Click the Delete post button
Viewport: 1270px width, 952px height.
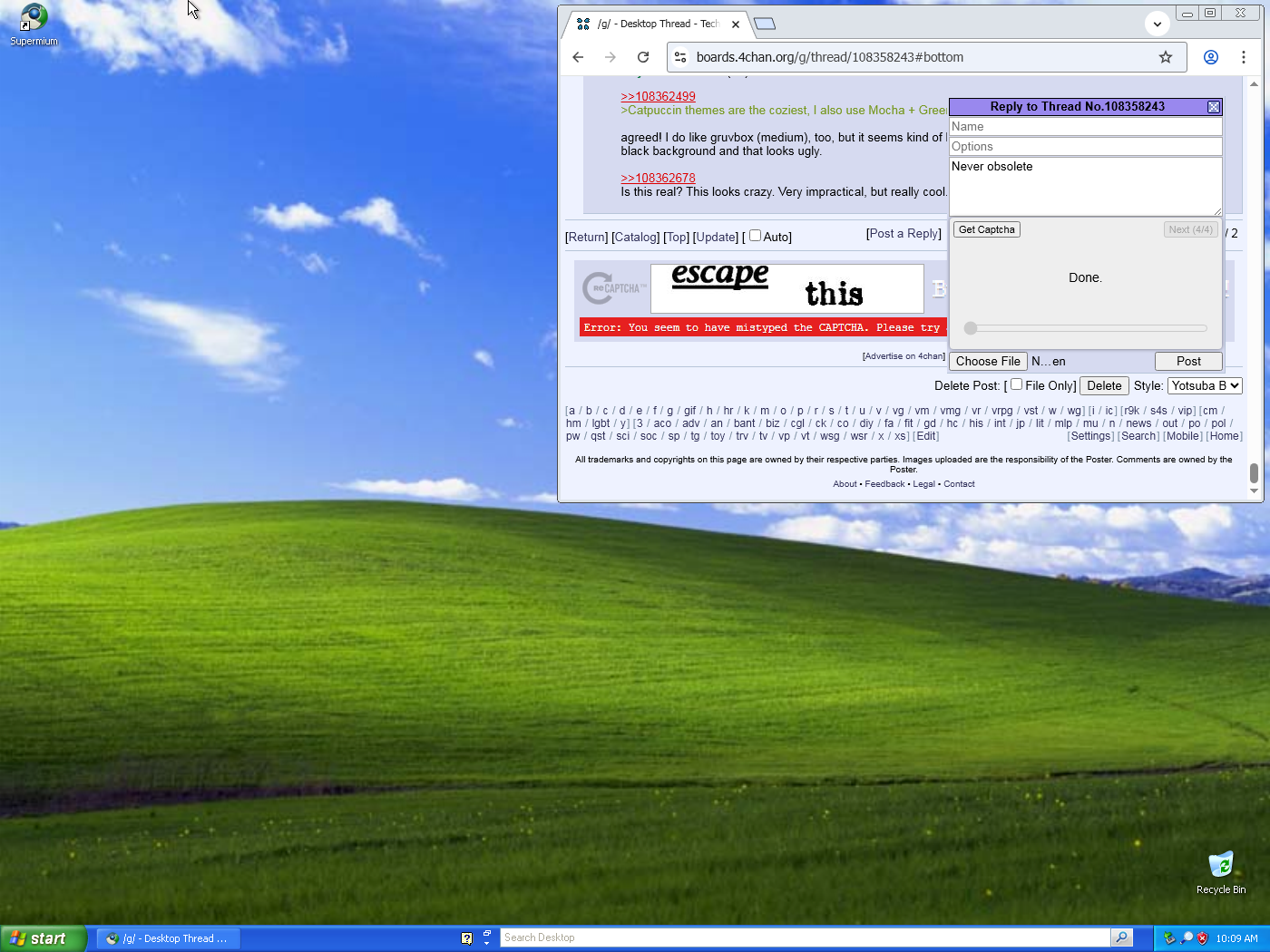click(x=1104, y=385)
